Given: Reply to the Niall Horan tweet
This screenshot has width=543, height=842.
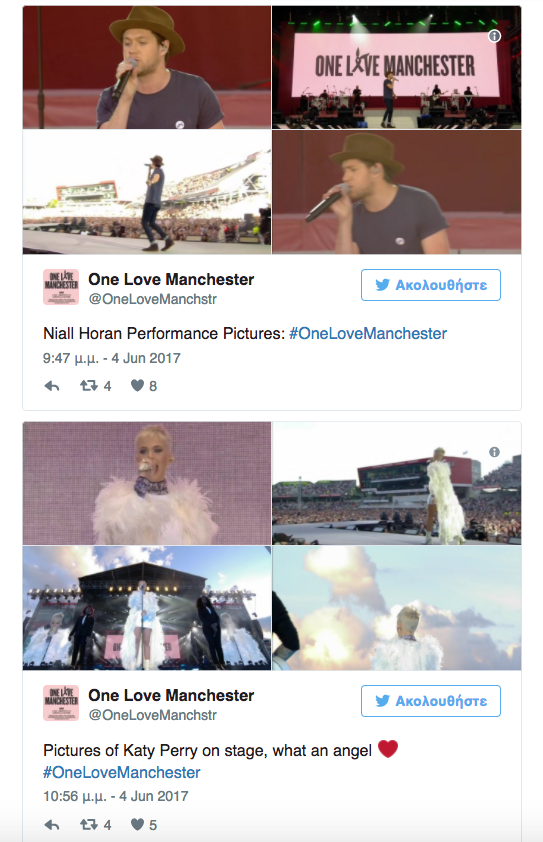Looking at the screenshot, I should 52,386.
